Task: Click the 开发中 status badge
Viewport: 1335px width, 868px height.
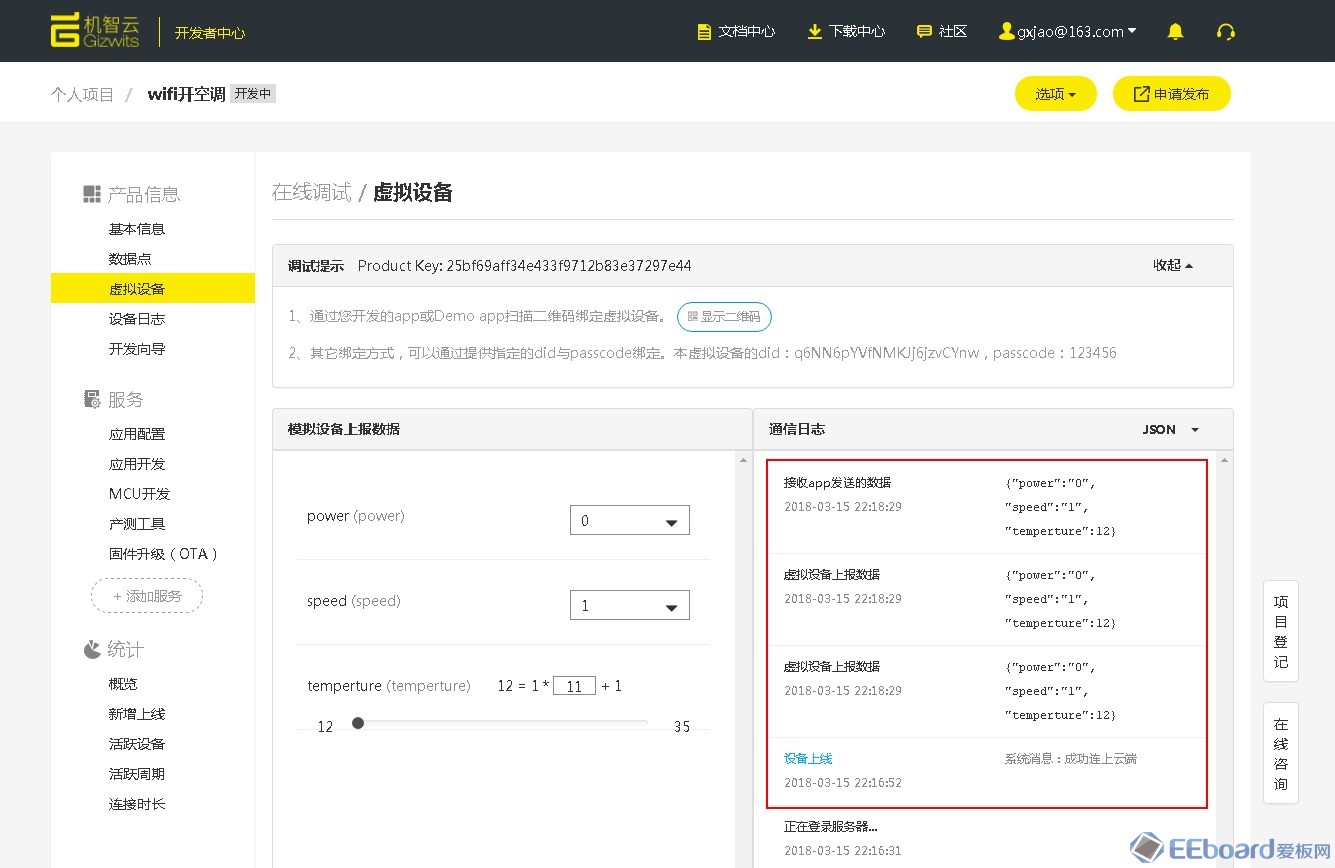Action: click(253, 94)
